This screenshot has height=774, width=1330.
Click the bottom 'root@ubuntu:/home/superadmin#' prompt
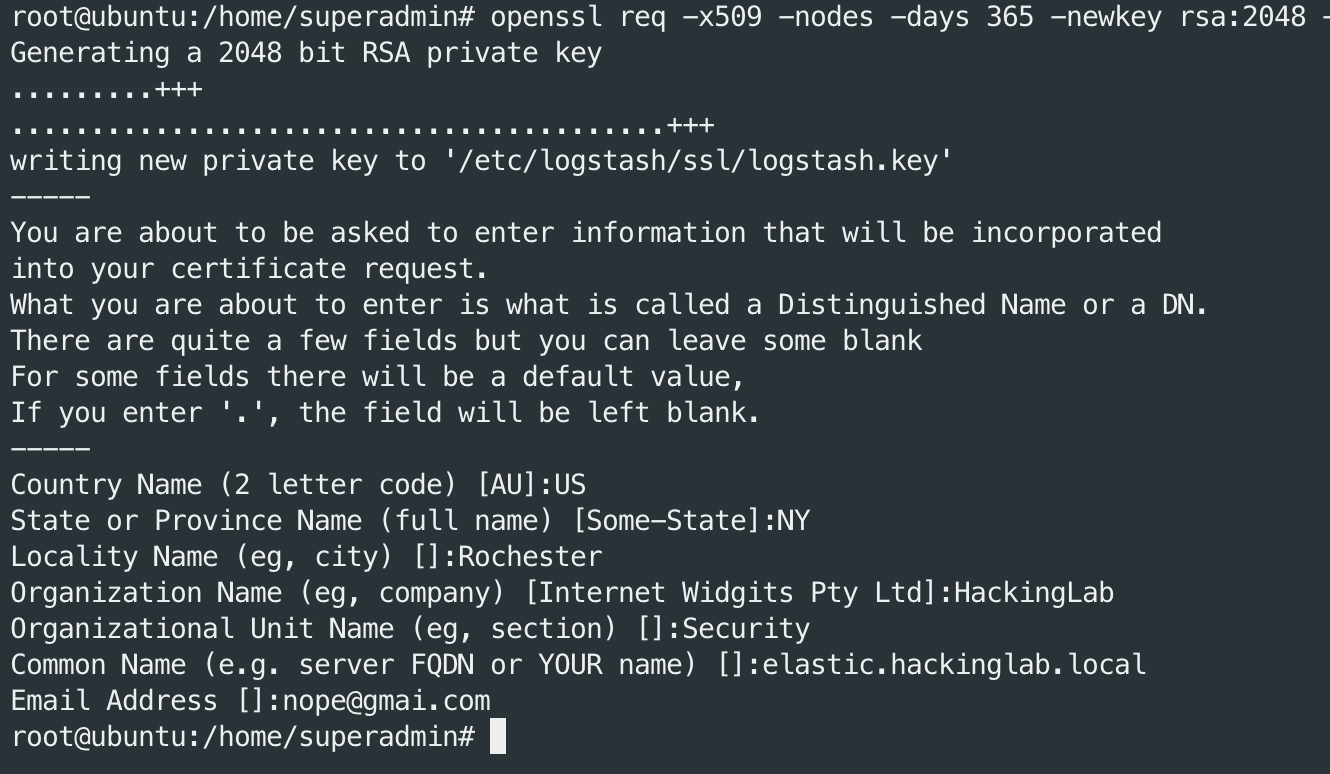coord(242,737)
